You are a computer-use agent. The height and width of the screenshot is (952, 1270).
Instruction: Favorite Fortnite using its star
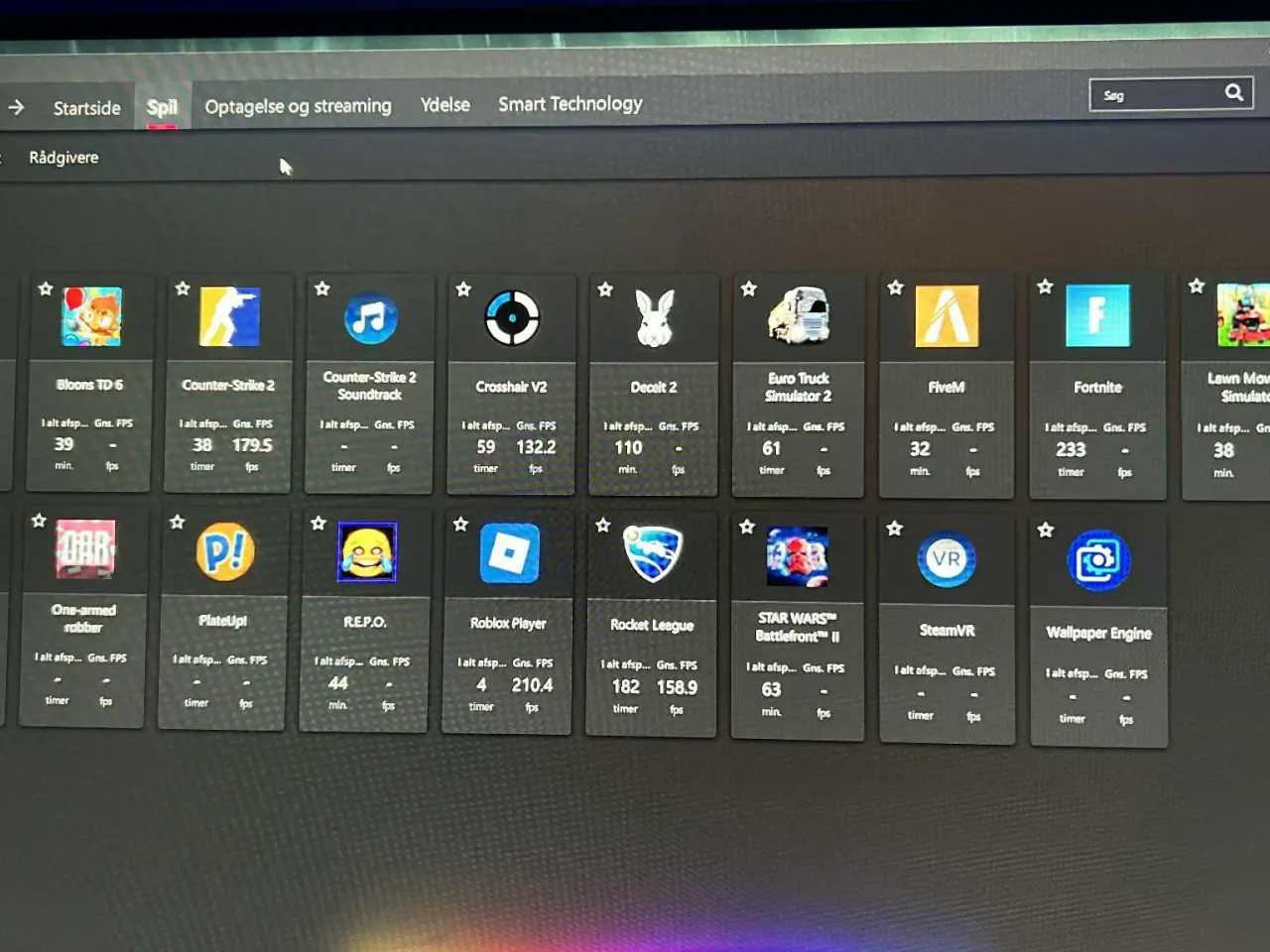[x=1045, y=287]
